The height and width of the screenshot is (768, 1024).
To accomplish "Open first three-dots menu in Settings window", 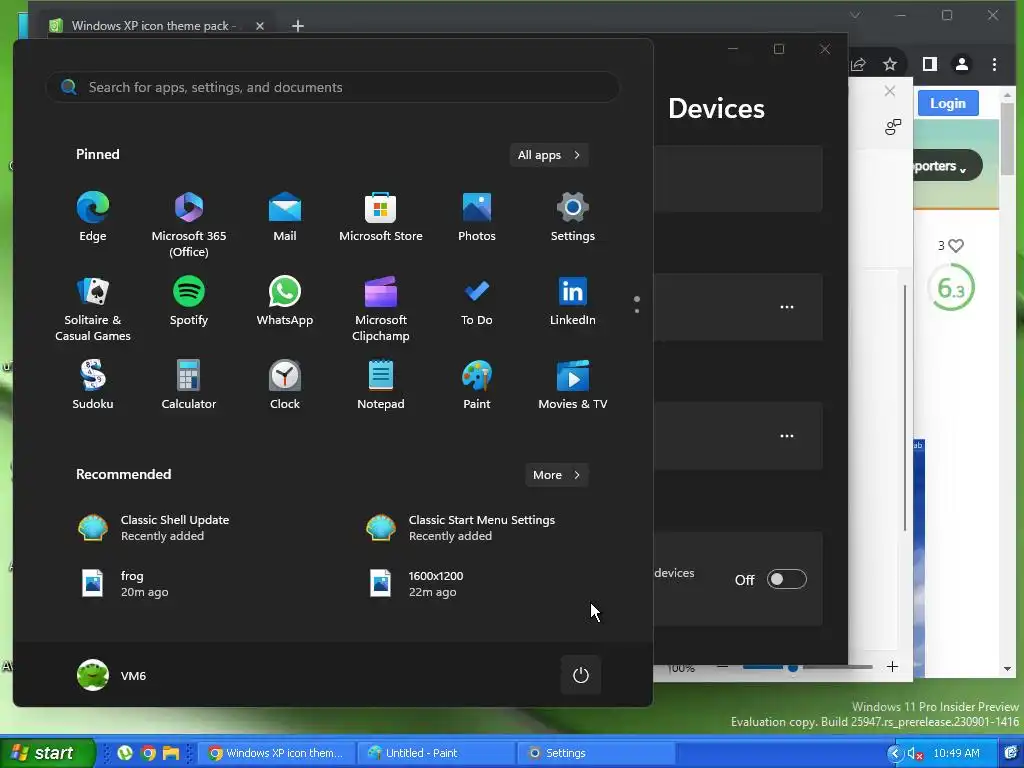I will click(x=786, y=307).
